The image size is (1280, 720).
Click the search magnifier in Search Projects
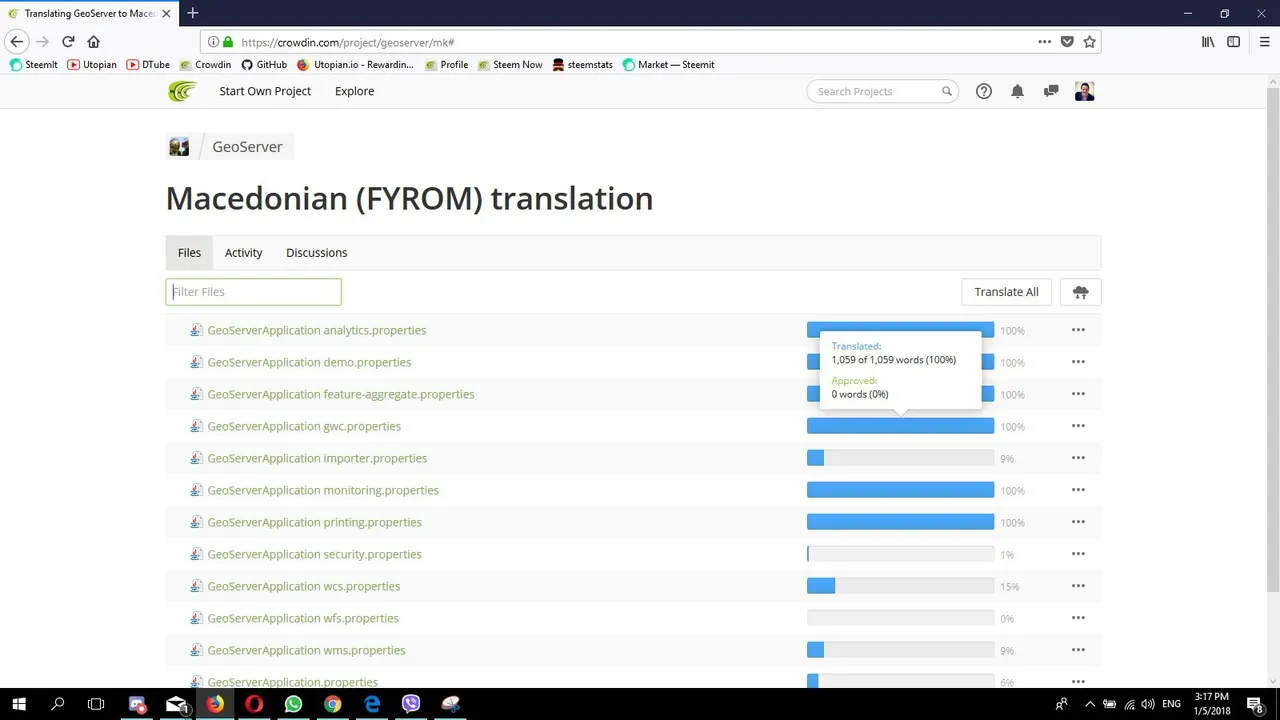tap(946, 91)
